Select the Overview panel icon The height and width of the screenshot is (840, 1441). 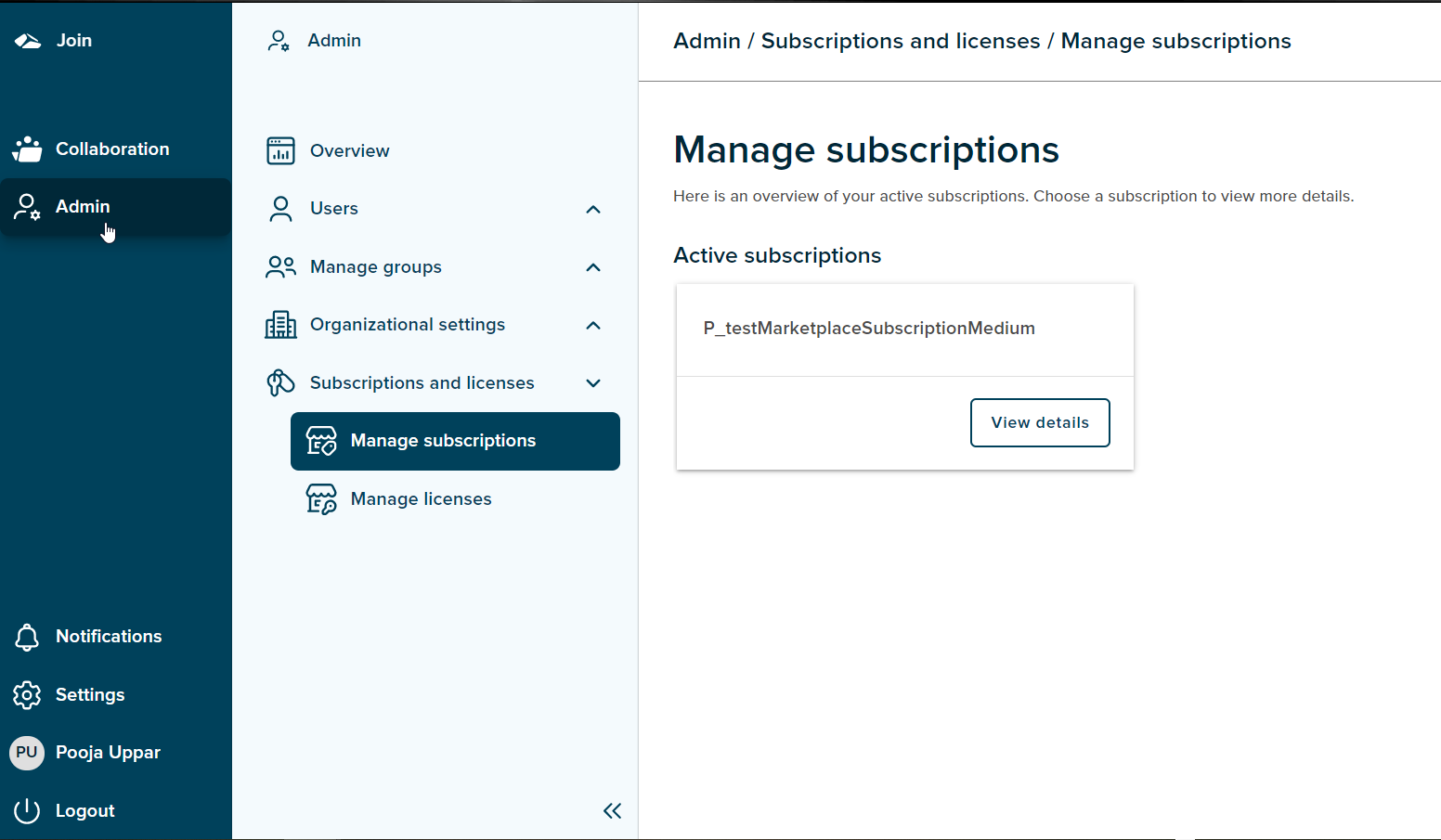280,150
